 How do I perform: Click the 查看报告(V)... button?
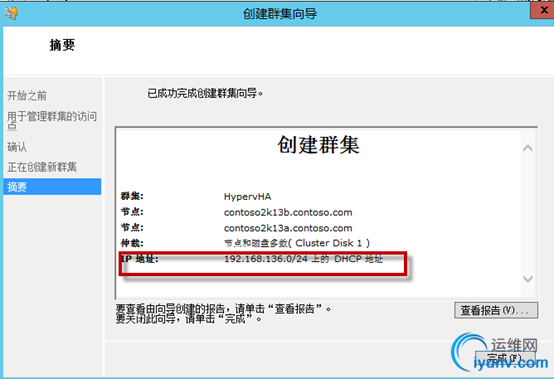pos(496,310)
